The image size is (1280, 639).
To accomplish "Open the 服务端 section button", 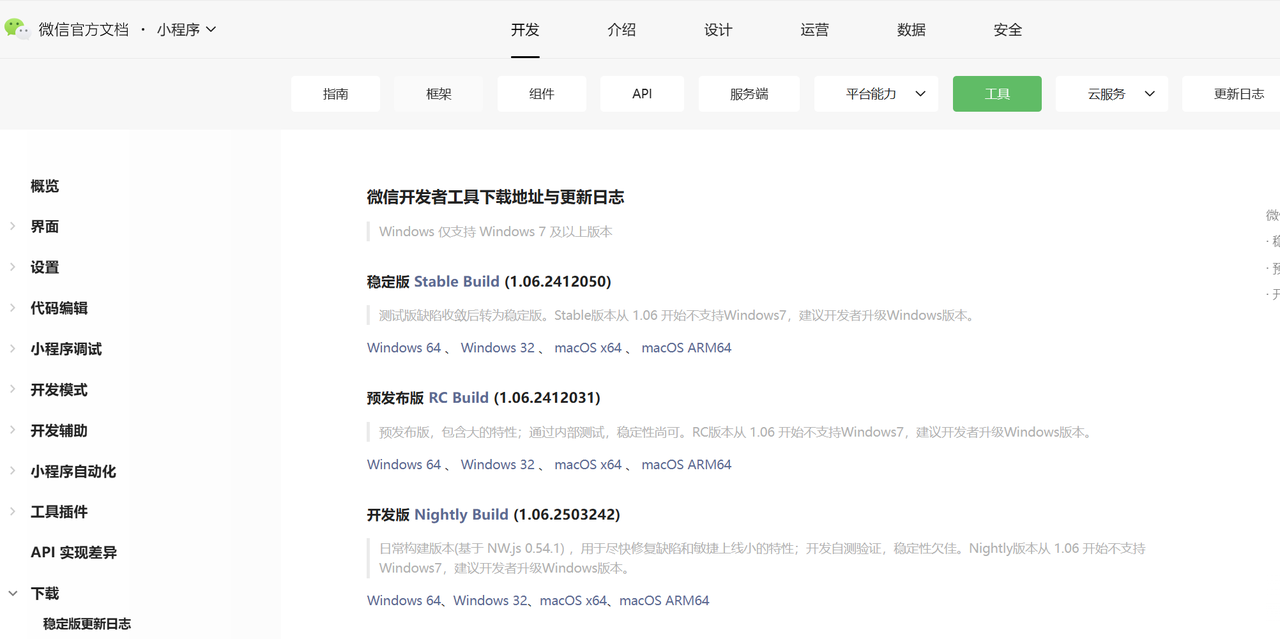I will 749,94.
